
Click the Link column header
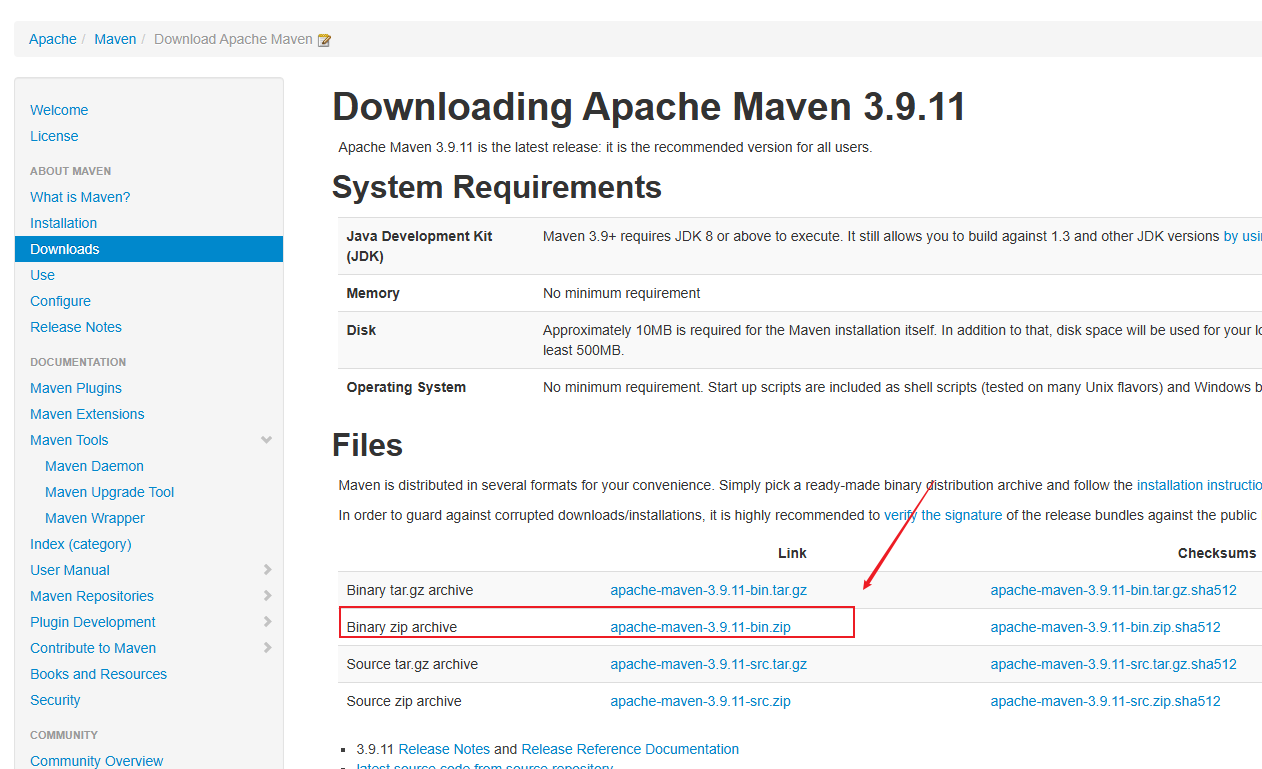[x=792, y=553]
